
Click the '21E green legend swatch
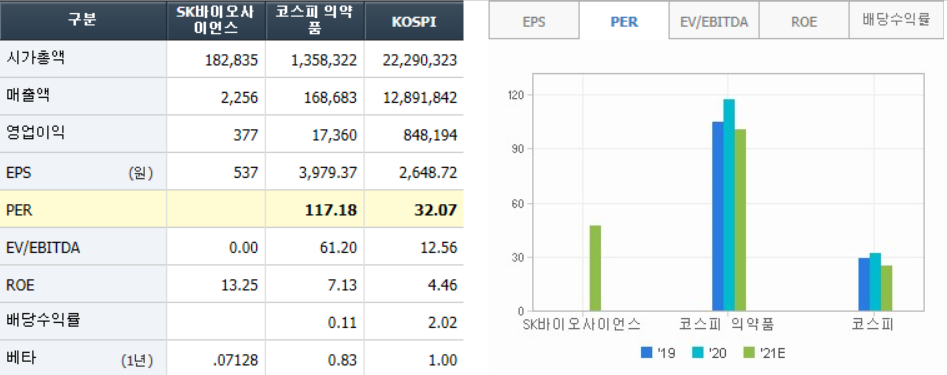[749, 353]
